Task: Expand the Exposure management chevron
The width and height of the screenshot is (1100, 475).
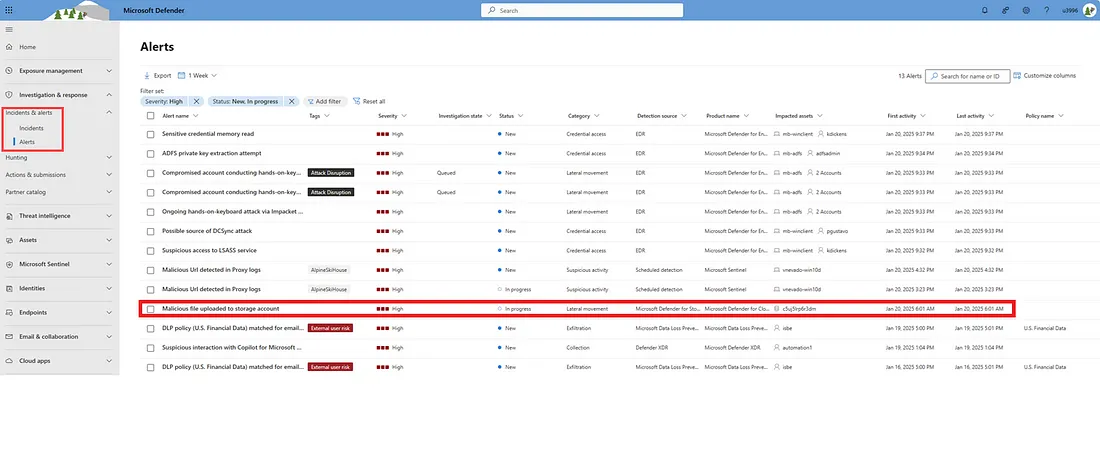Action: (x=109, y=71)
